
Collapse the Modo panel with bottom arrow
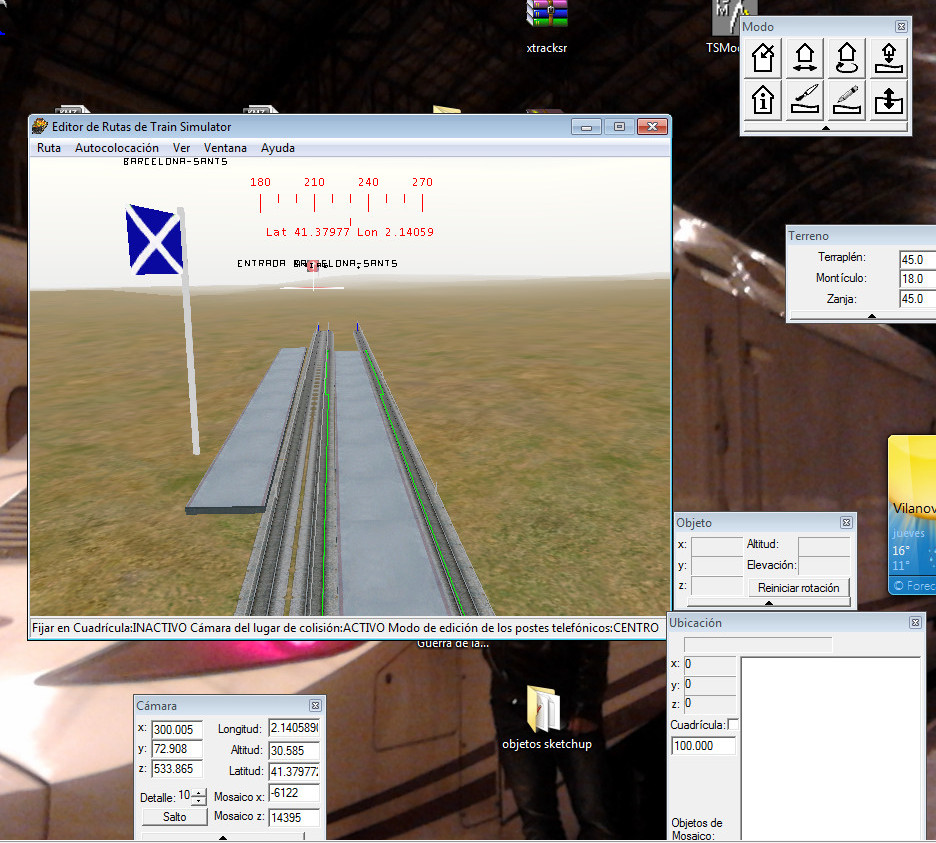825,128
